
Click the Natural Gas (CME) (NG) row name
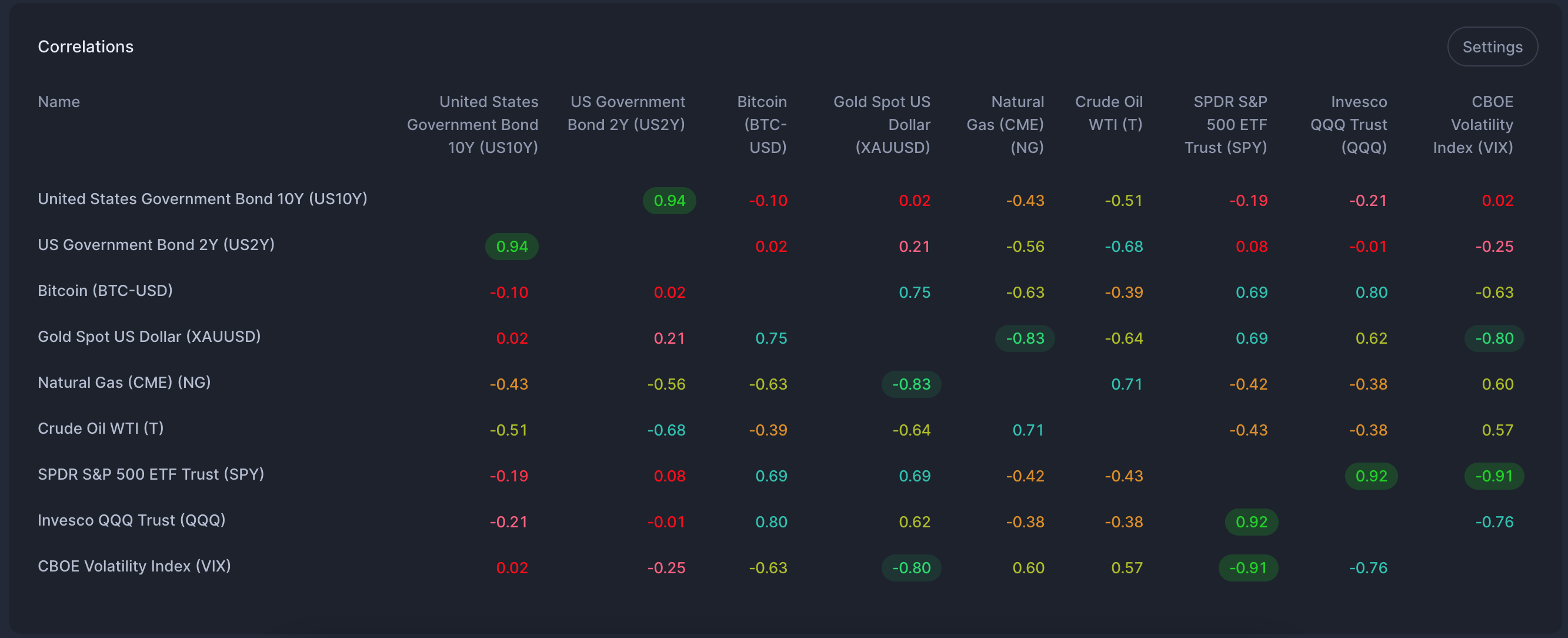click(x=124, y=383)
